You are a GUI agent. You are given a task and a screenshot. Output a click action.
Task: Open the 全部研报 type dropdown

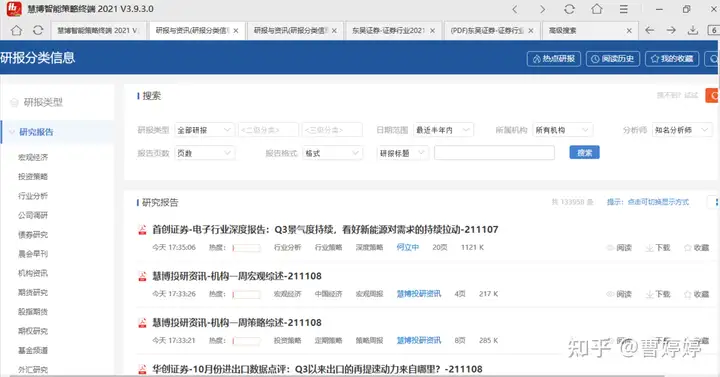coord(204,130)
